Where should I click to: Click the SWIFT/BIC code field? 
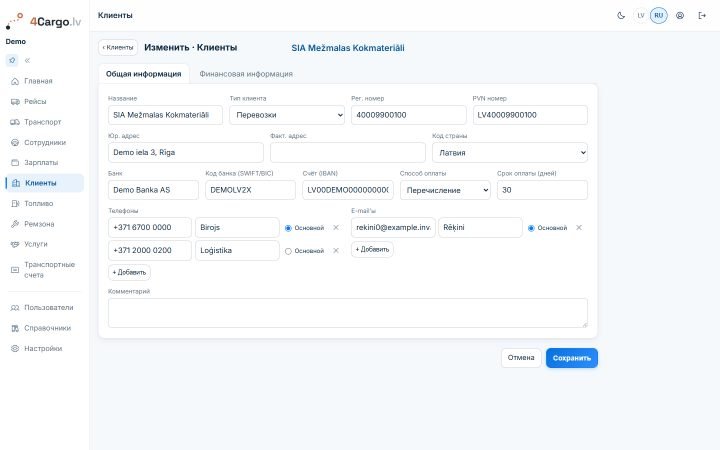click(250, 190)
